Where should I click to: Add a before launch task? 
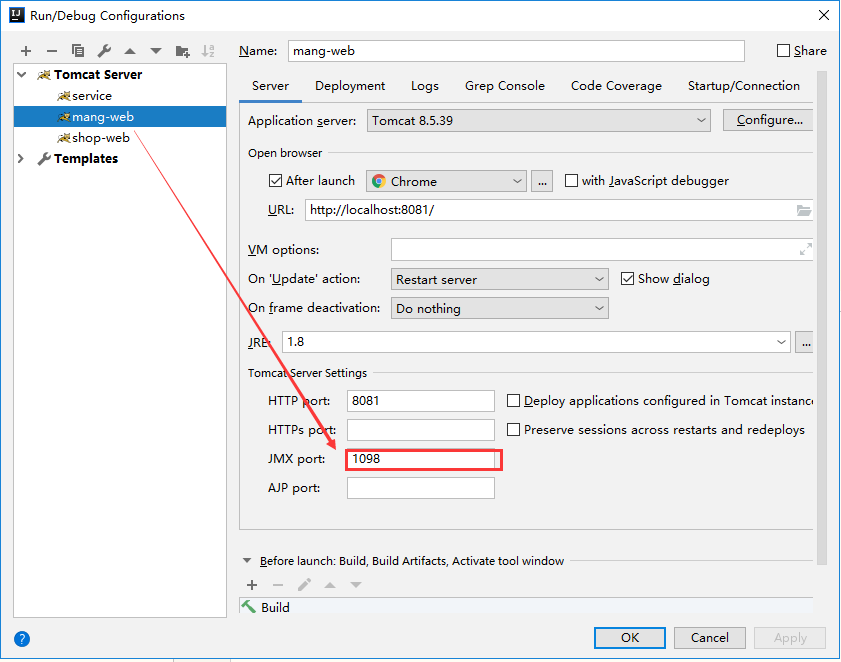(252, 585)
